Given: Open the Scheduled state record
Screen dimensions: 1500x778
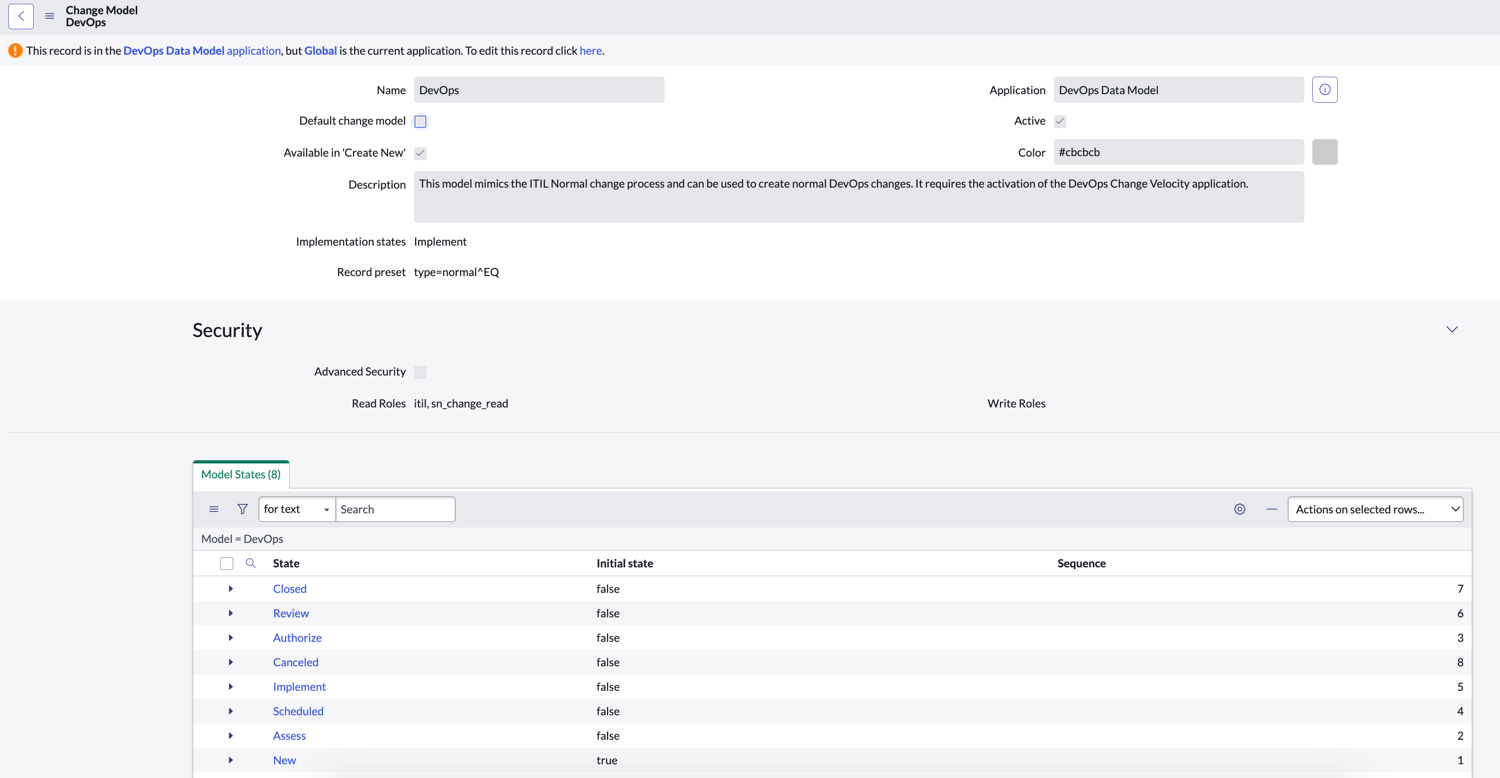Looking at the screenshot, I should (x=298, y=711).
